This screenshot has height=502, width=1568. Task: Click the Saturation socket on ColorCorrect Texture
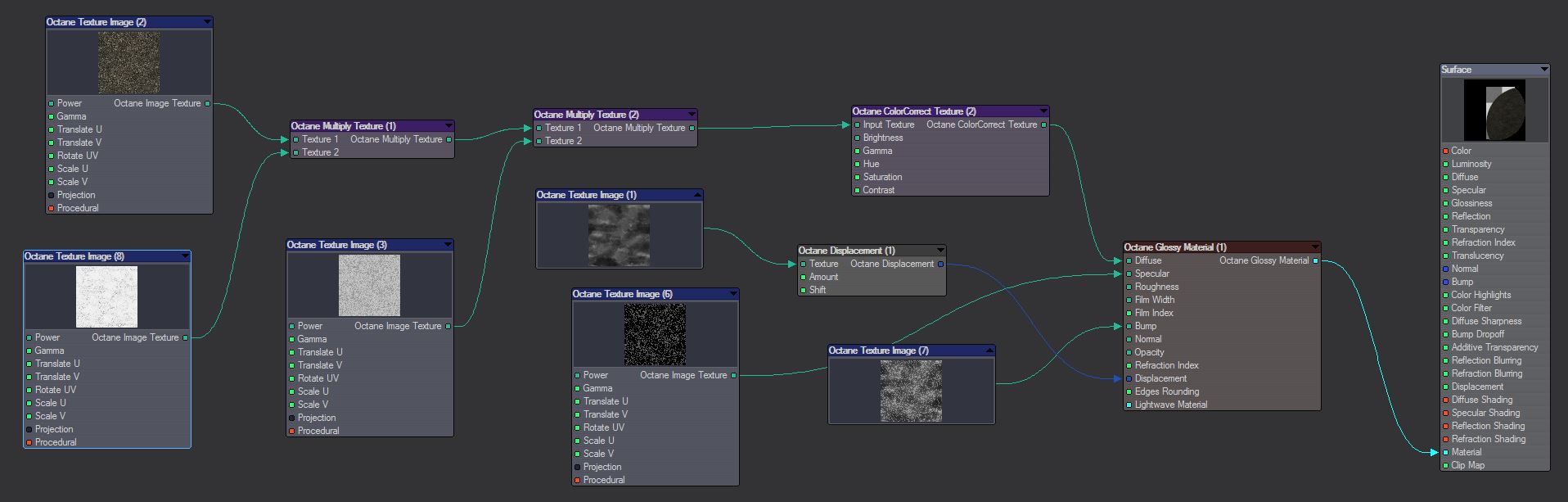coord(857,177)
